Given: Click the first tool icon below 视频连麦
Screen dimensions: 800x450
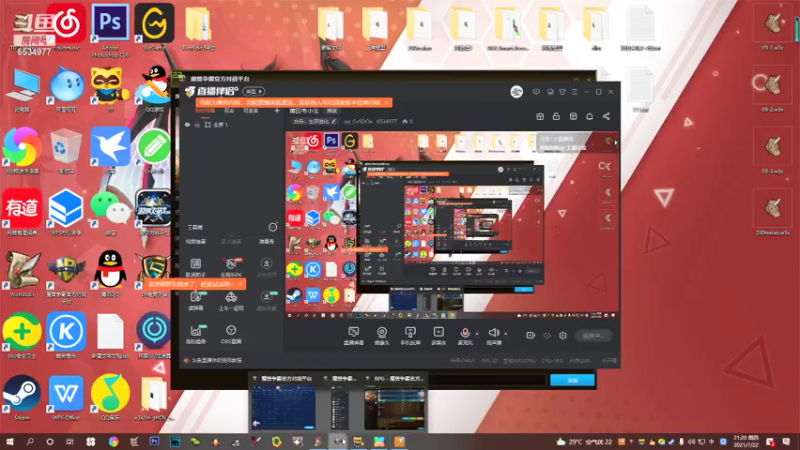Looking at the screenshot, I should pyautogui.click(x=195, y=267).
